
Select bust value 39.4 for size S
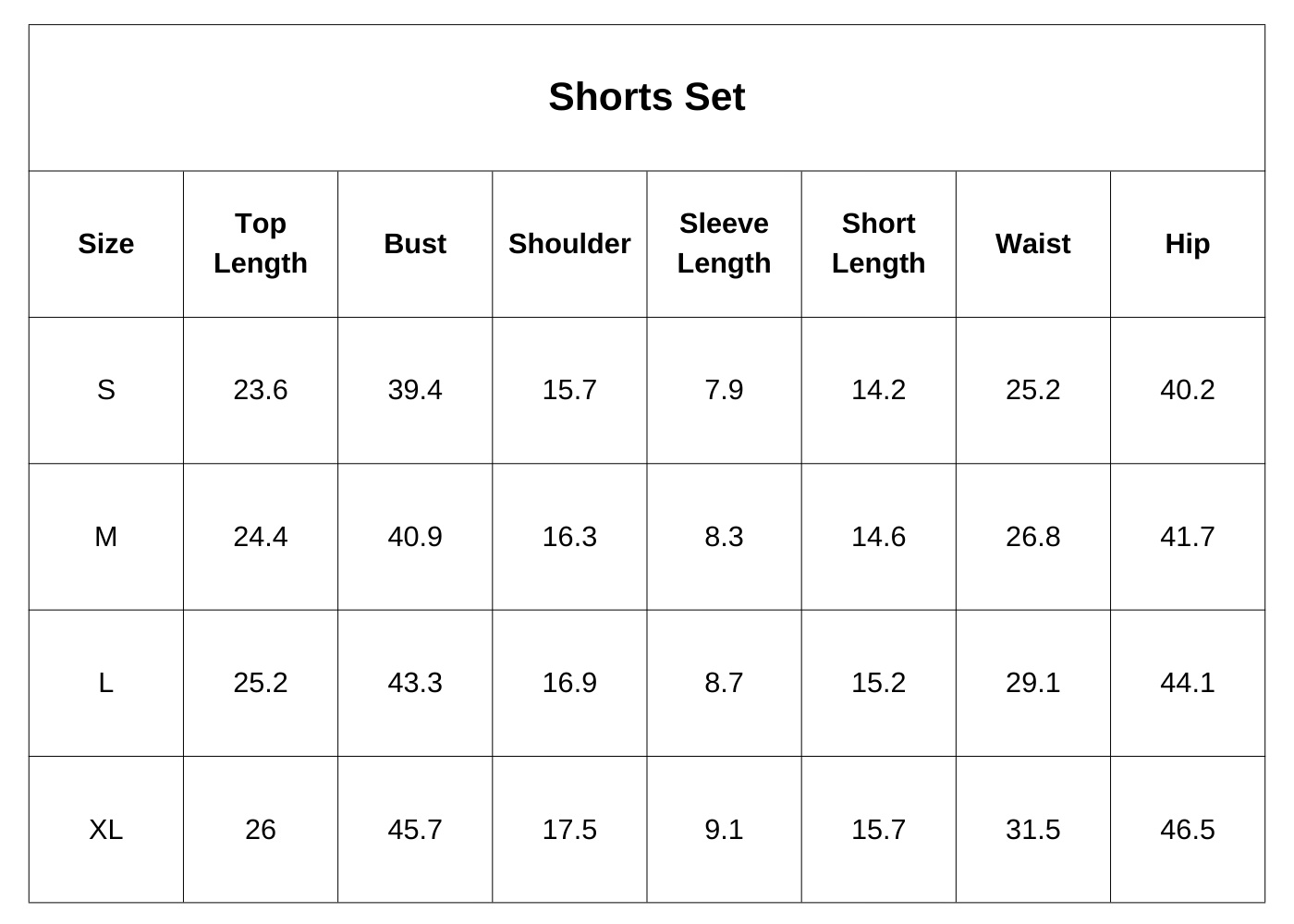415,390
